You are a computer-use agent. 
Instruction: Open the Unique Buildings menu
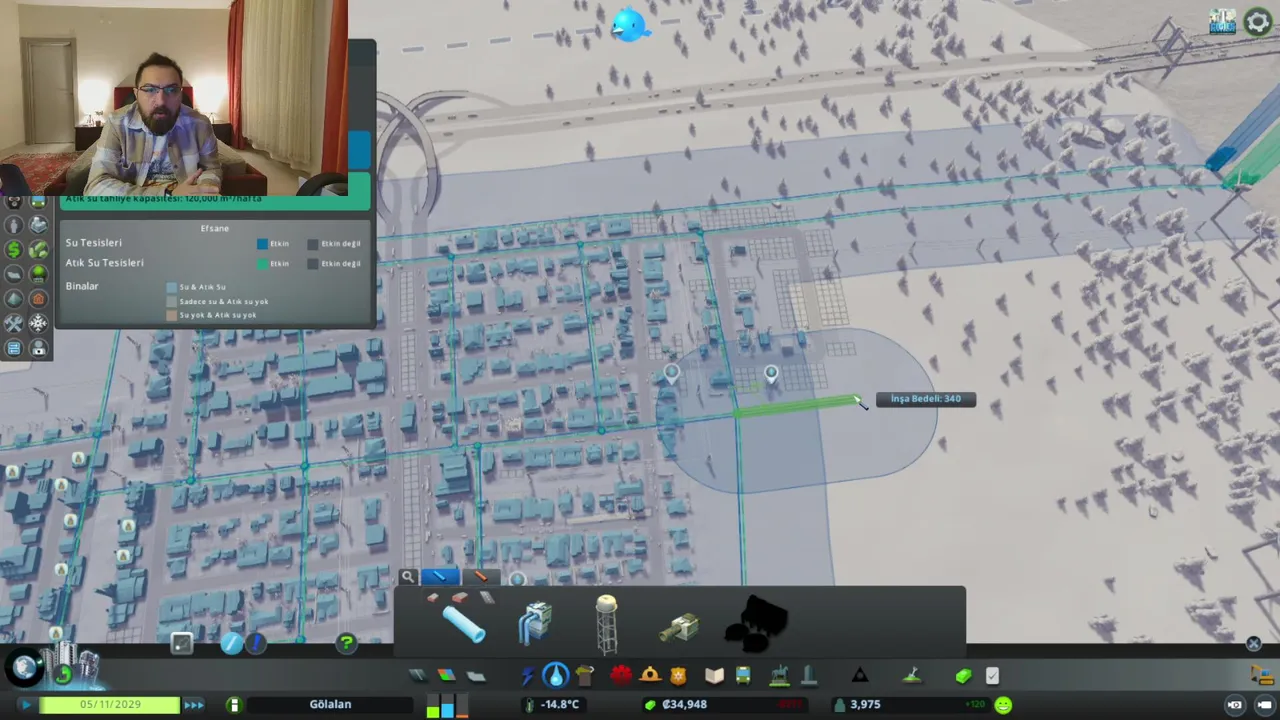pyautogui.click(x=809, y=676)
